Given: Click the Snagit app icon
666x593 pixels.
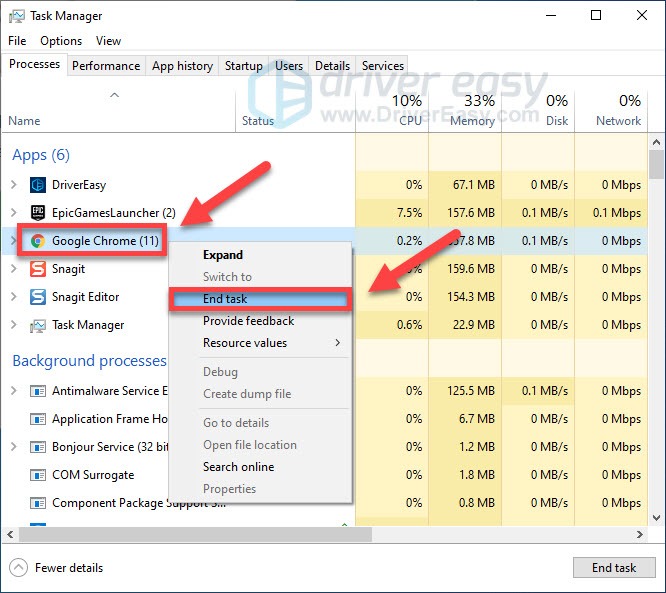Looking at the screenshot, I should 38,269.
